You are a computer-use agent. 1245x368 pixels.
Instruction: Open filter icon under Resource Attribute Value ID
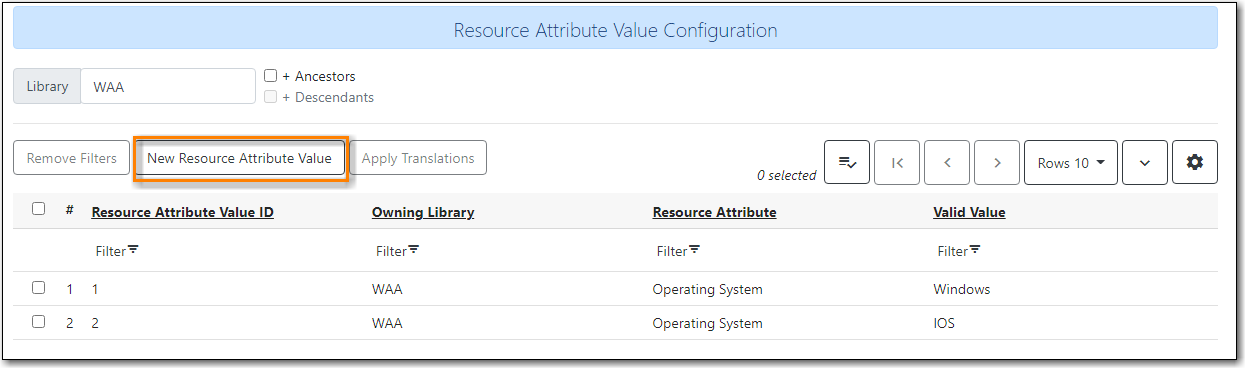tap(133, 250)
